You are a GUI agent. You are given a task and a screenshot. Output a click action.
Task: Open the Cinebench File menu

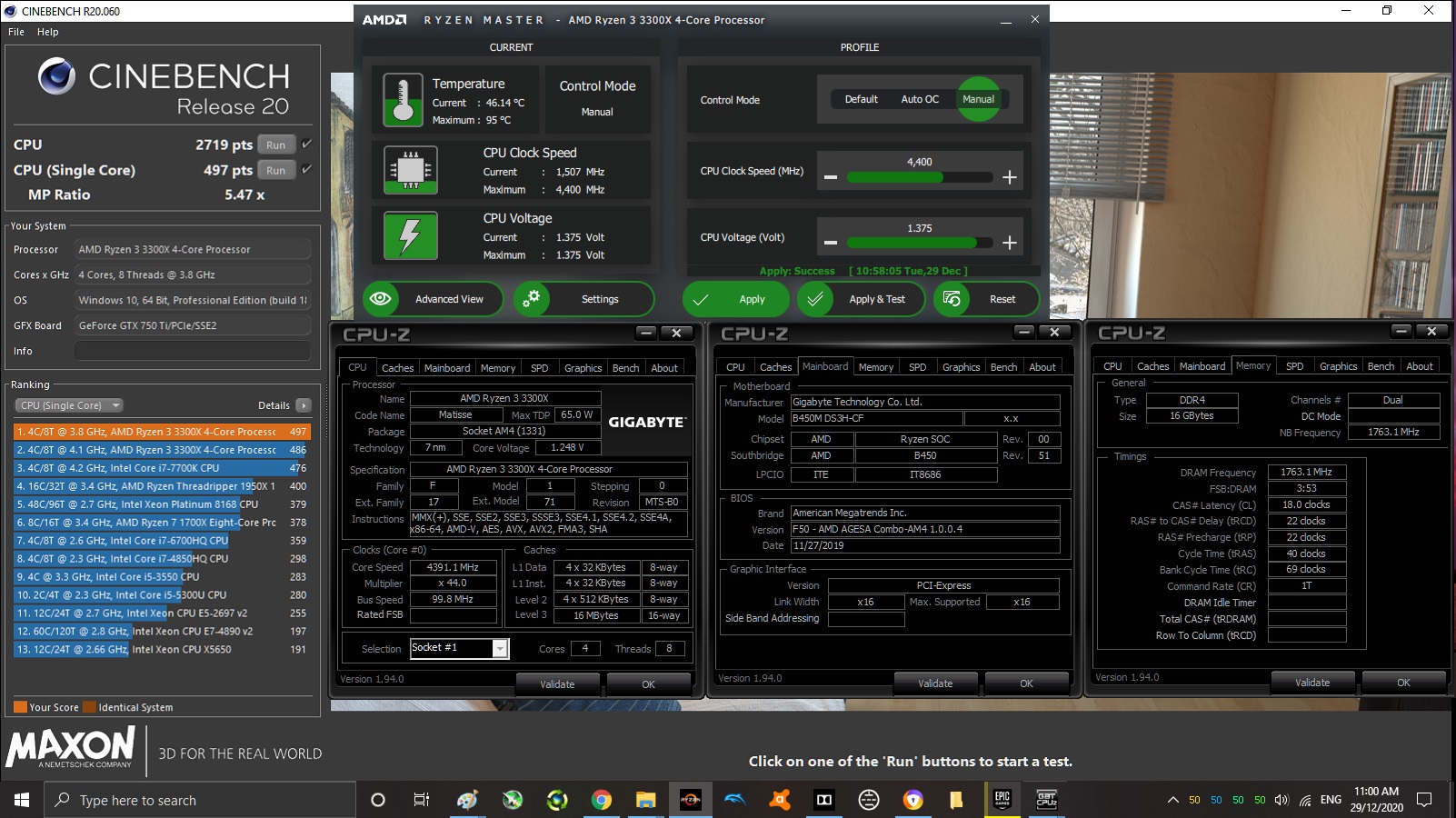[16, 32]
